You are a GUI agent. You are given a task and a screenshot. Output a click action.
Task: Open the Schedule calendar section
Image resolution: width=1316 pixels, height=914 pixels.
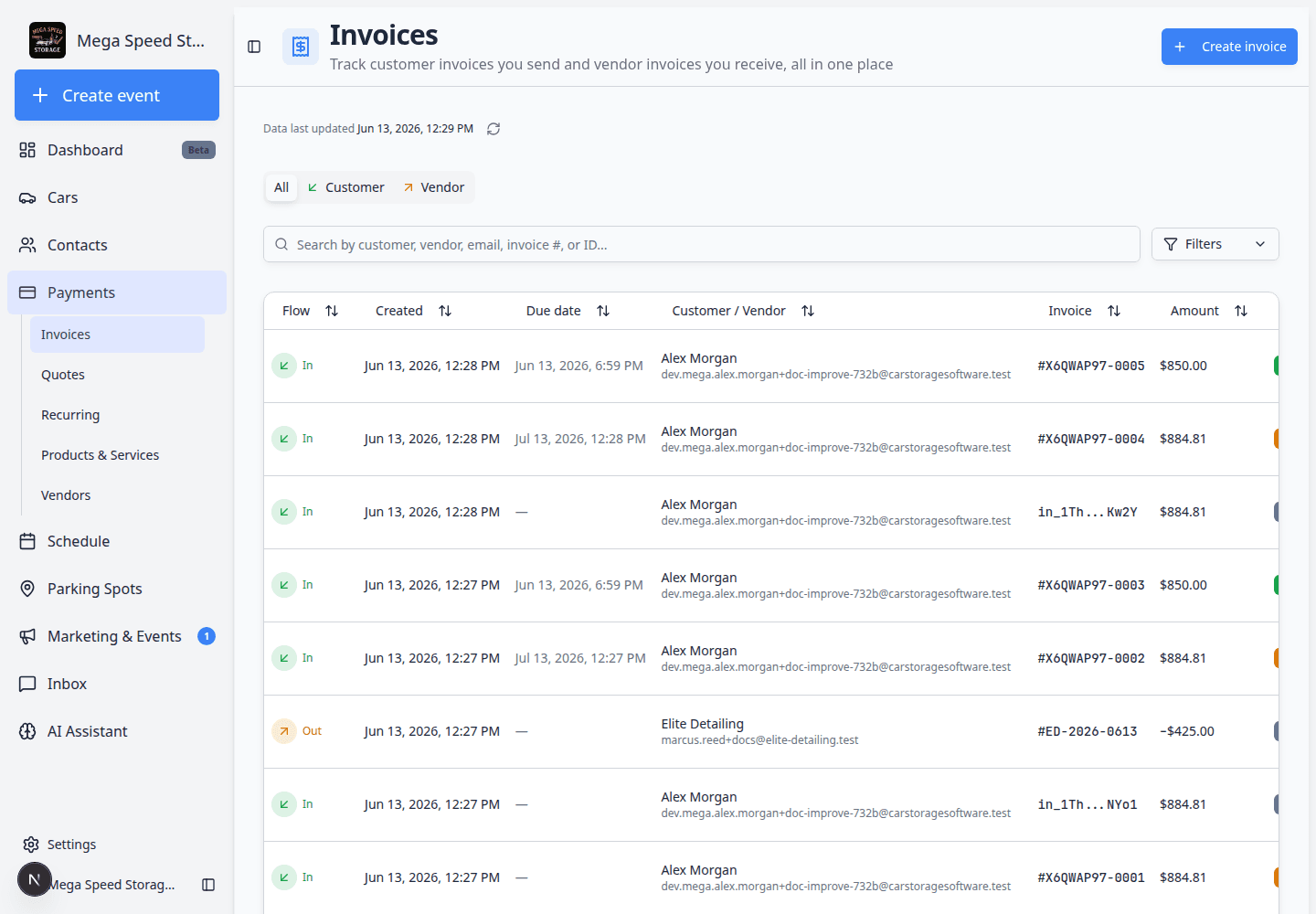tap(117, 541)
